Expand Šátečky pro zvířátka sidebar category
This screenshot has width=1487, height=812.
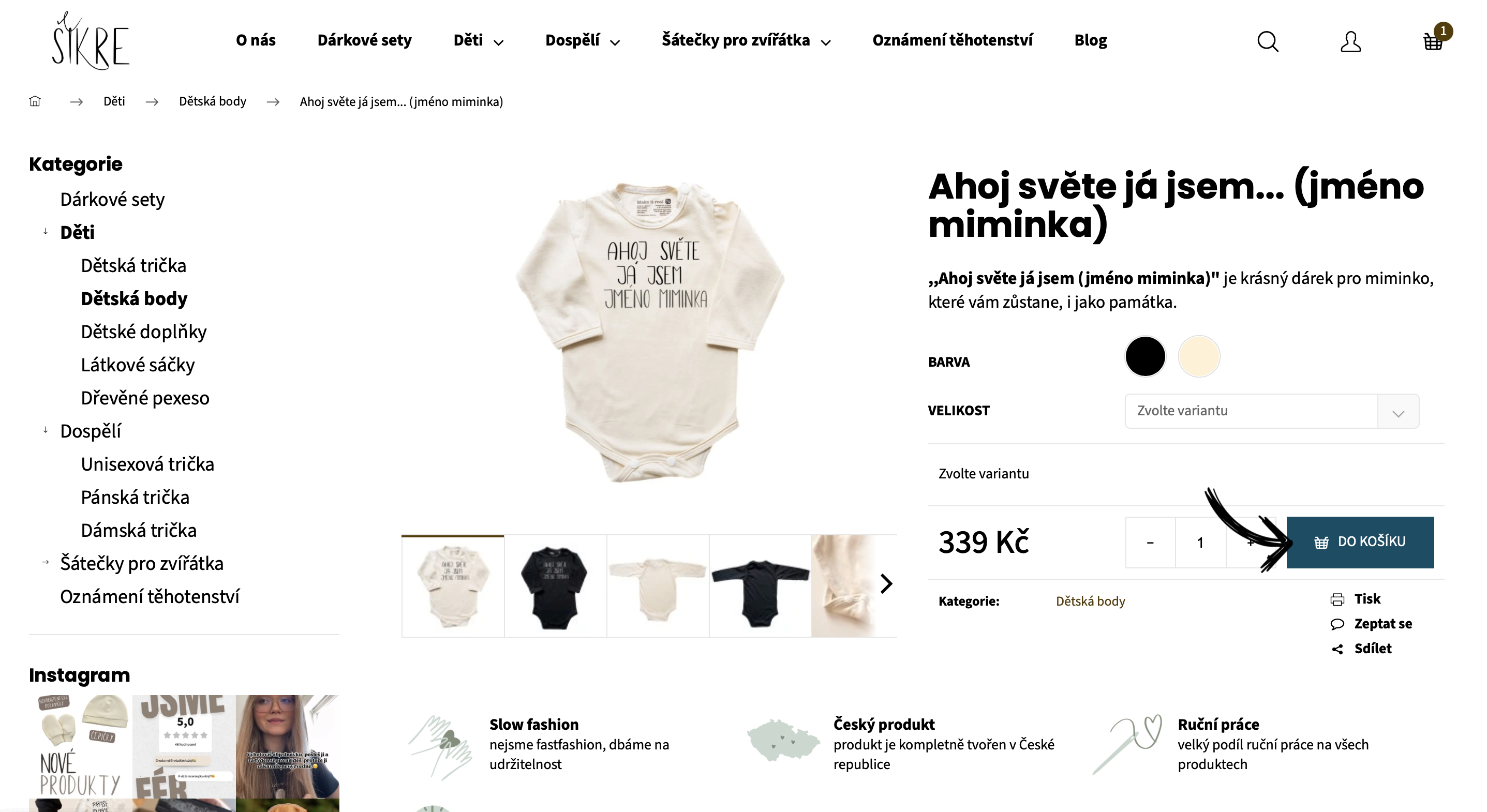coord(46,562)
